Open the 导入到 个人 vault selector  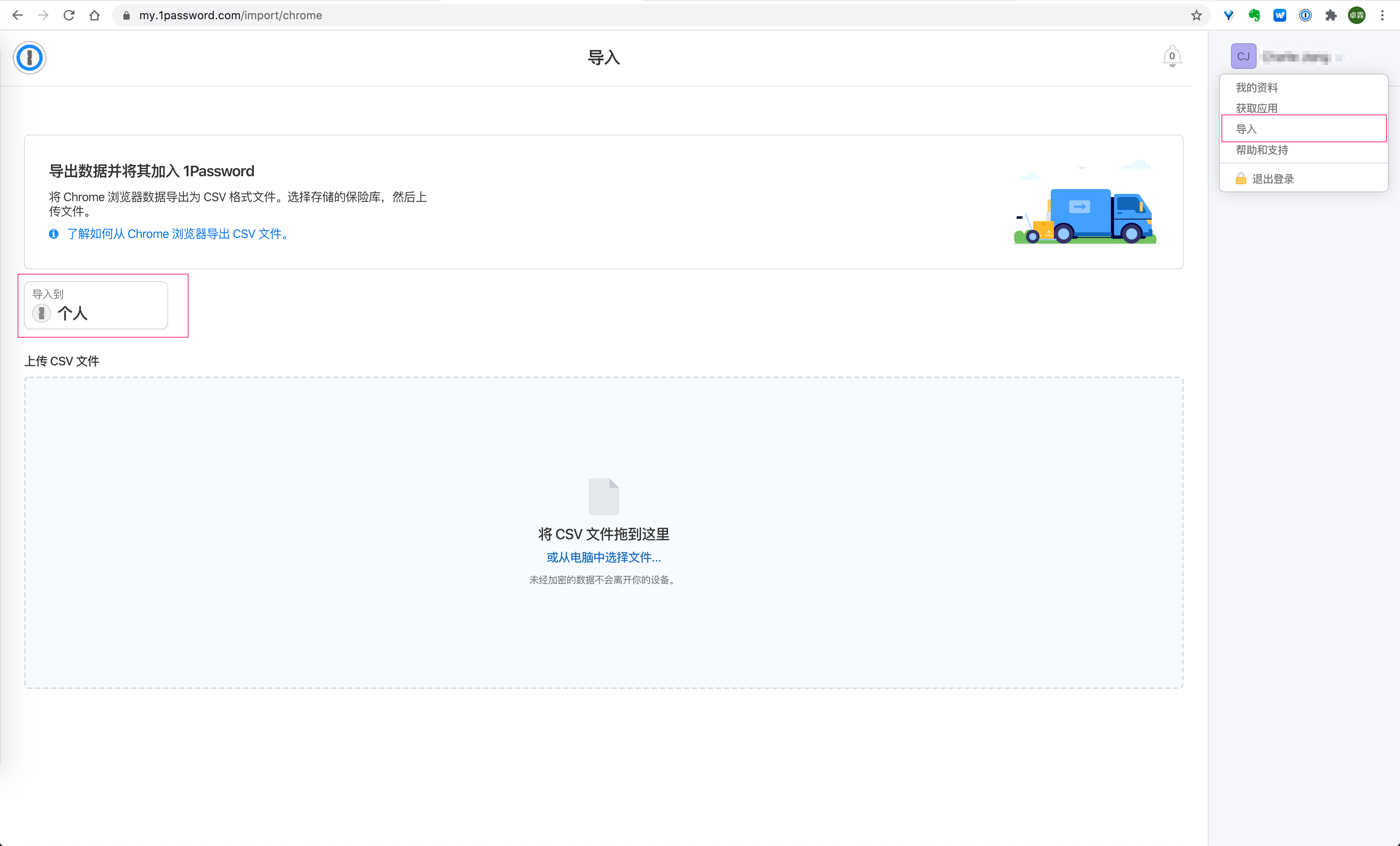(x=96, y=305)
